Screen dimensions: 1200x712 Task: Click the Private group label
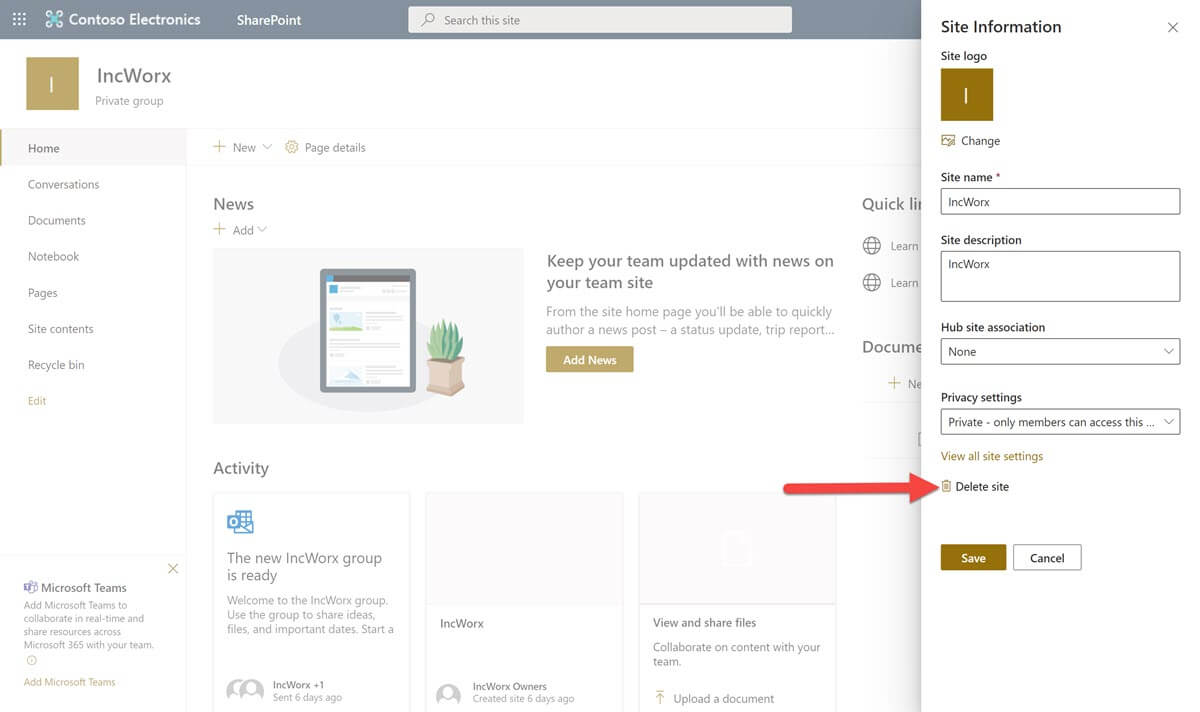(x=129, y=101)
